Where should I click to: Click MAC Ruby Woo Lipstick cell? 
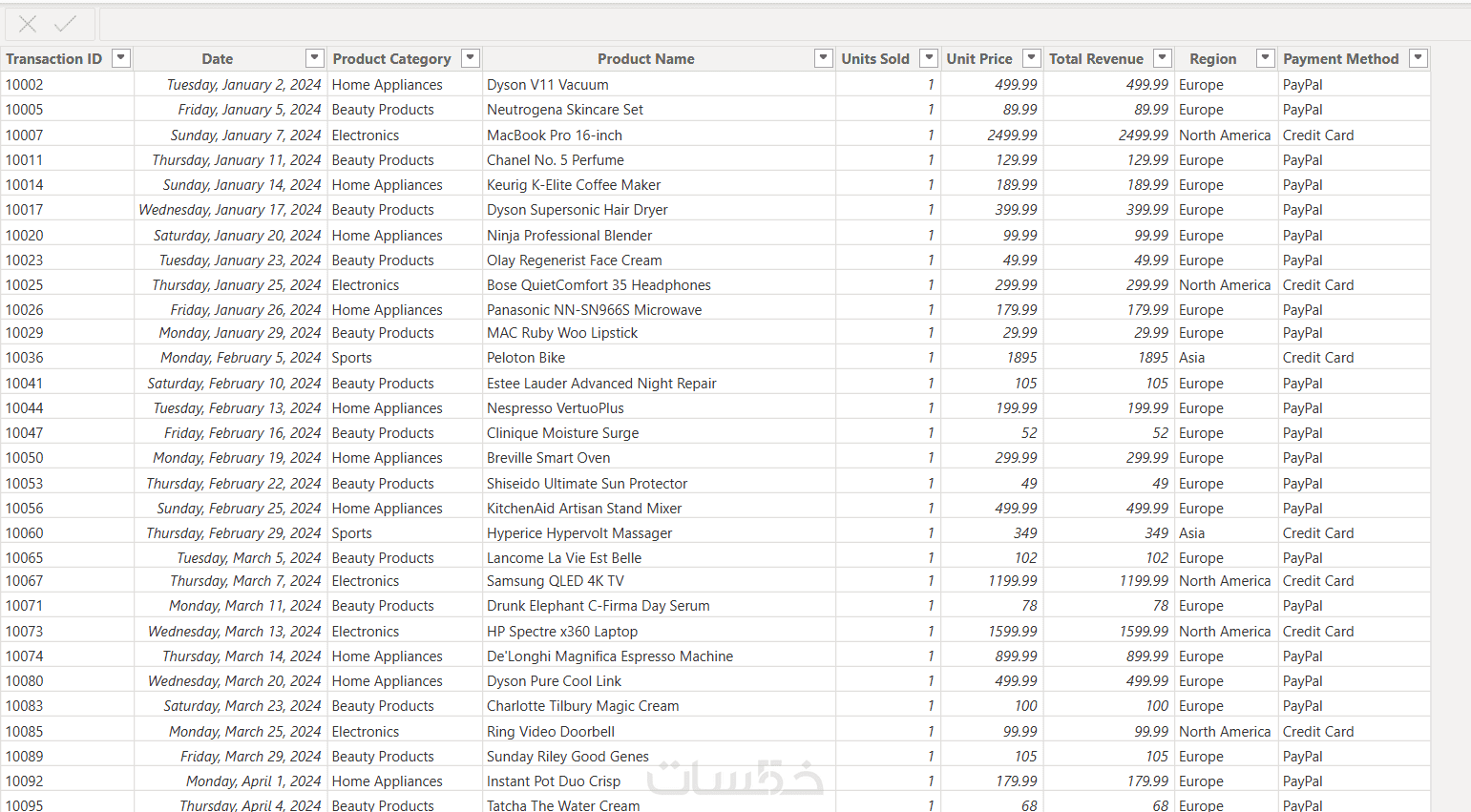pos(659,333)
